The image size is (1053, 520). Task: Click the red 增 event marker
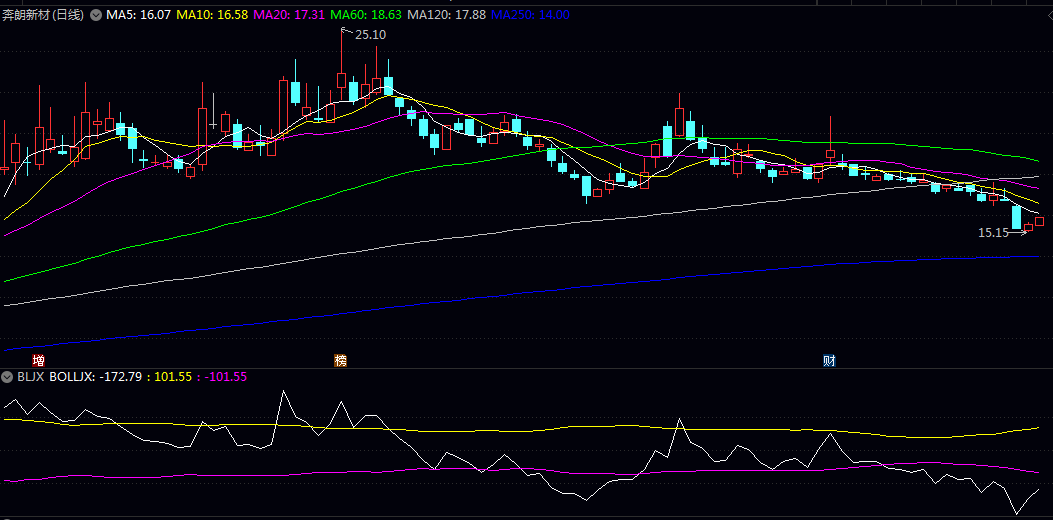[38, 360]
